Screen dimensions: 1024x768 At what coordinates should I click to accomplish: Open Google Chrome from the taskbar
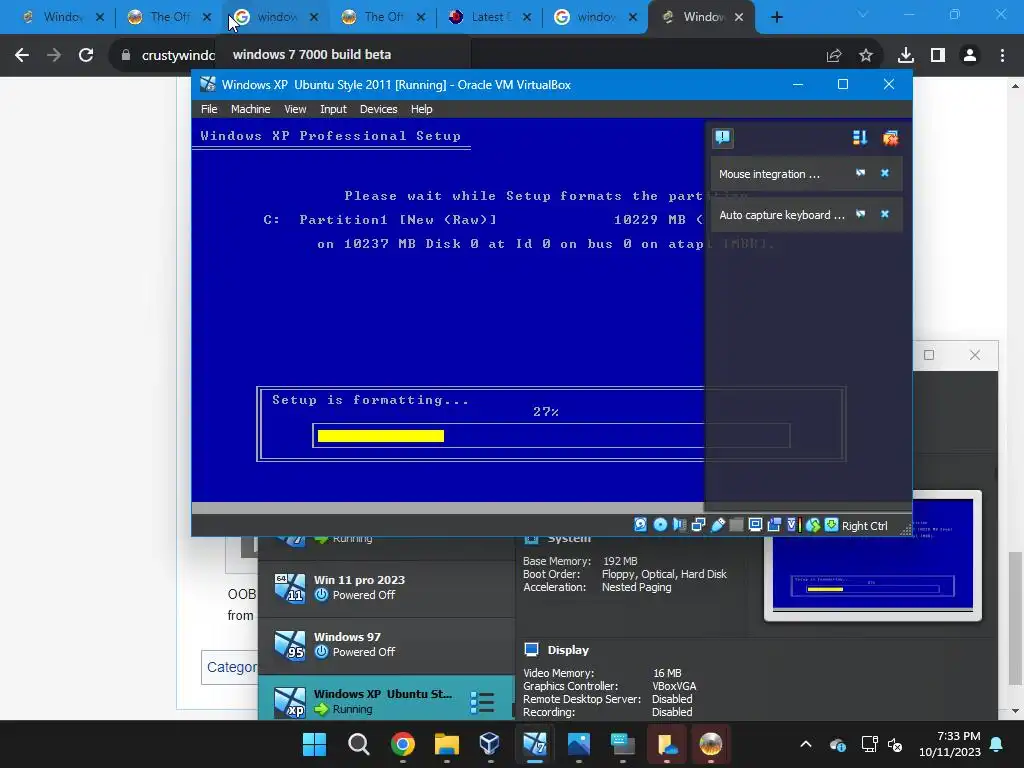(403, 744)
